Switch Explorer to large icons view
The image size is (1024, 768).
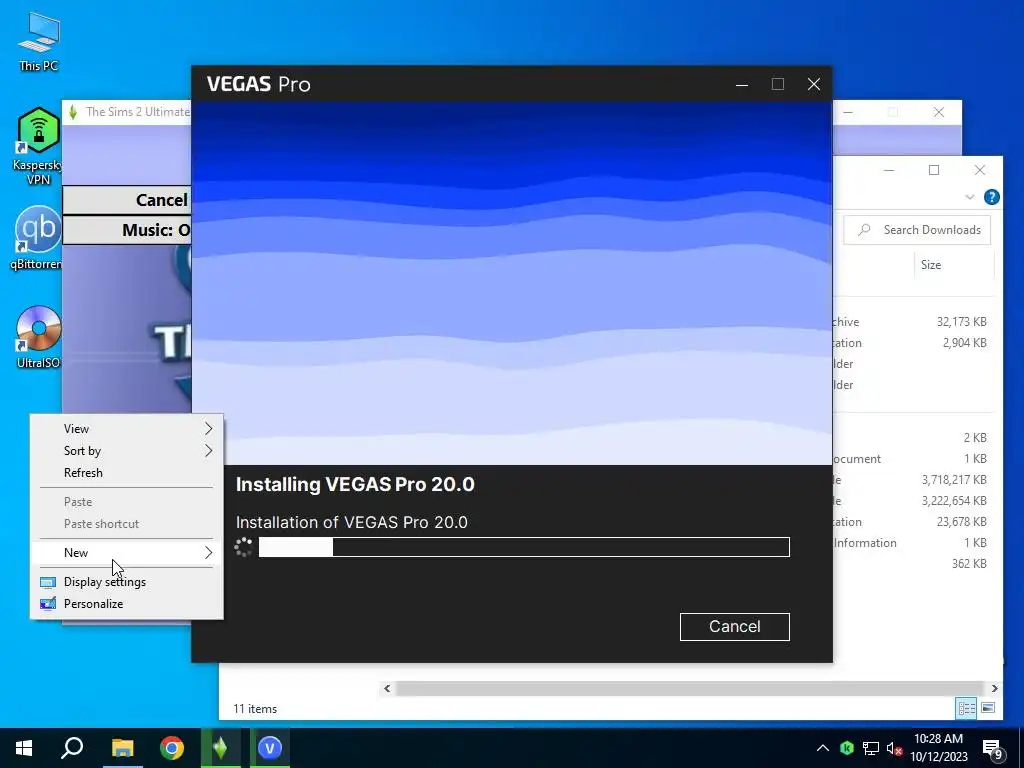click(988, 708)
